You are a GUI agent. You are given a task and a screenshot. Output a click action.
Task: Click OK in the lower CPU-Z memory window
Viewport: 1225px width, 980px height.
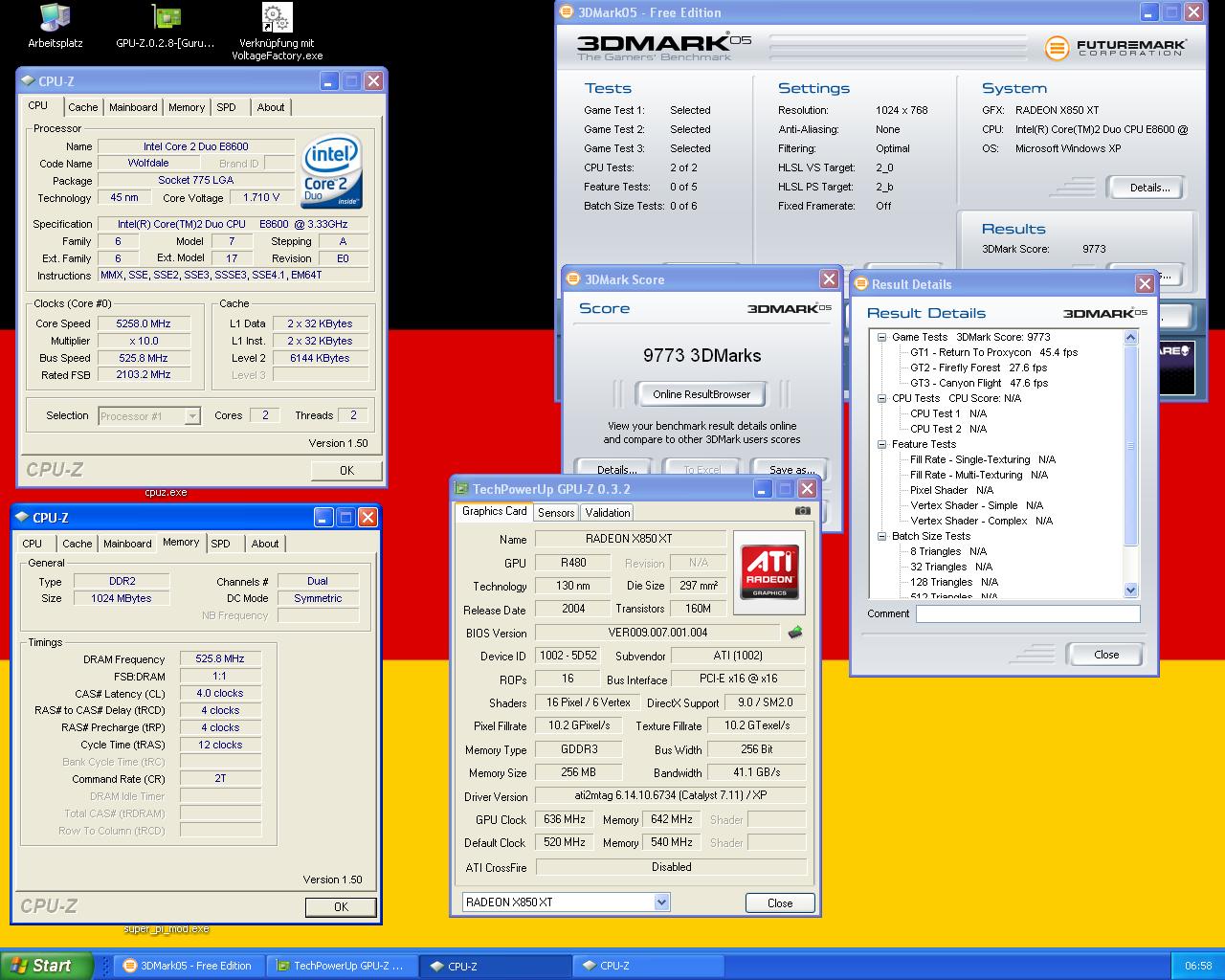coord(341,906)
